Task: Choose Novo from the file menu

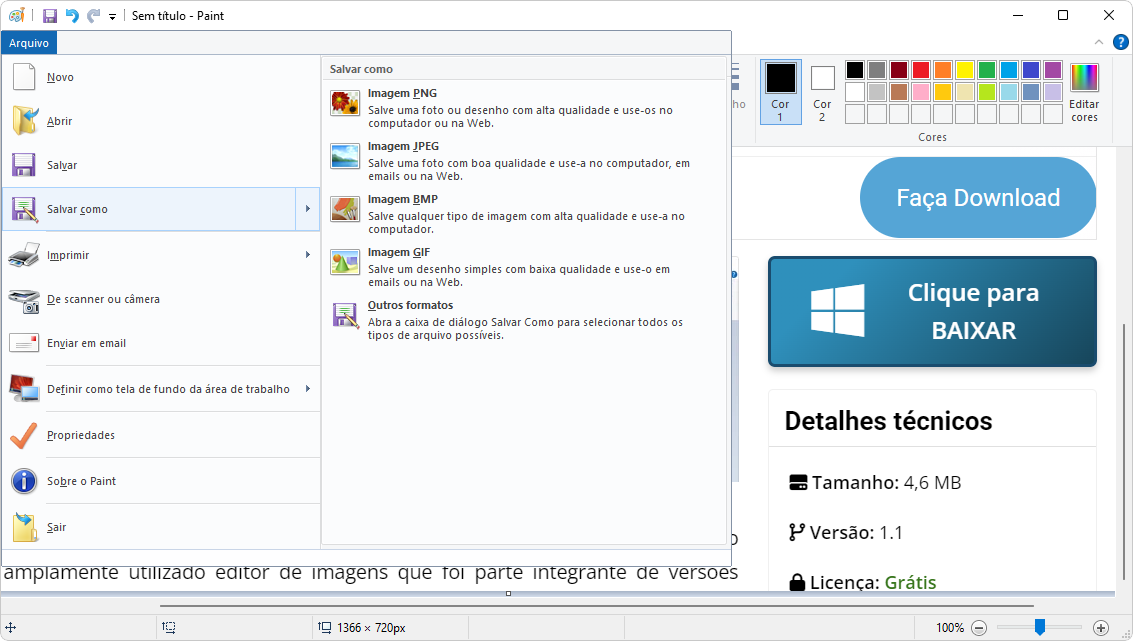Action: click(x=161, y=77)
